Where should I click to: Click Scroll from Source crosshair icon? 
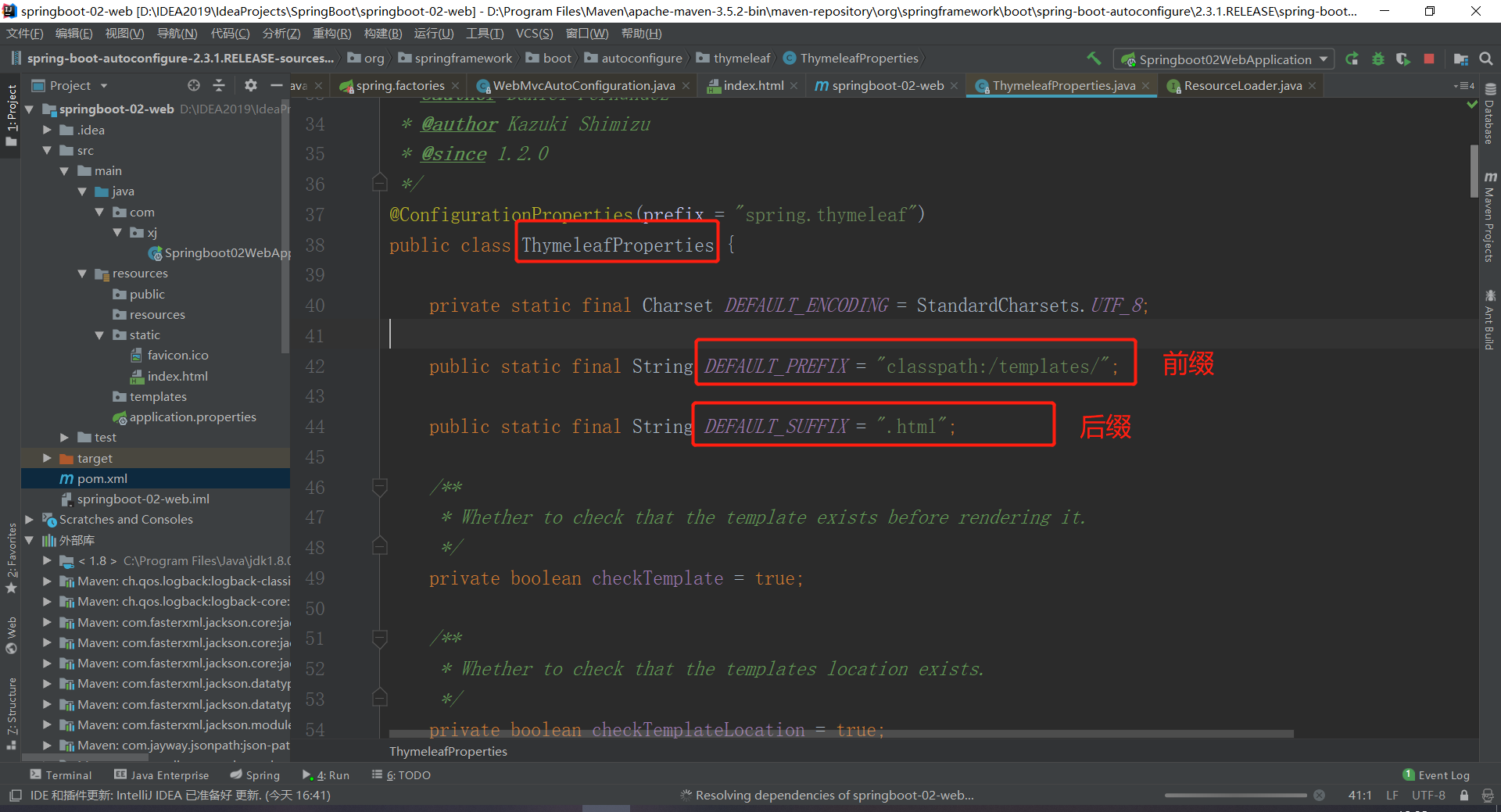[194, 85]
